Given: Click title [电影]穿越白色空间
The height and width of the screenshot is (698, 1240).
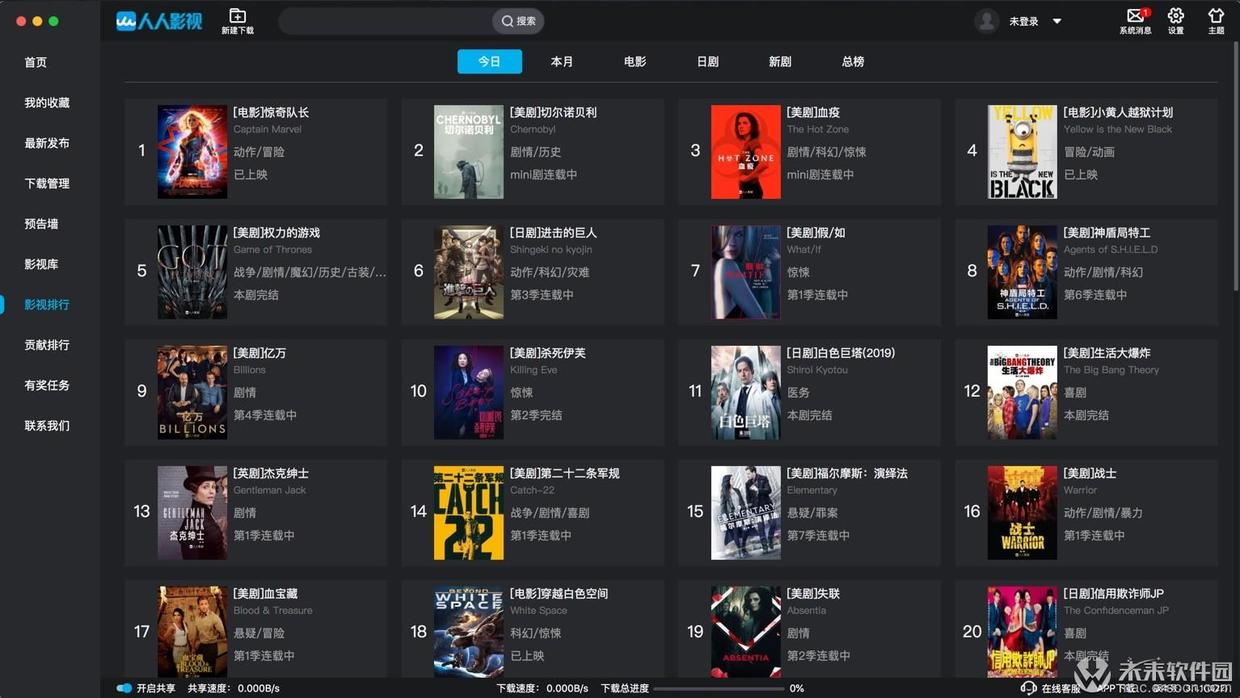Looking at the screenshot, I should [x=559, y=593].
